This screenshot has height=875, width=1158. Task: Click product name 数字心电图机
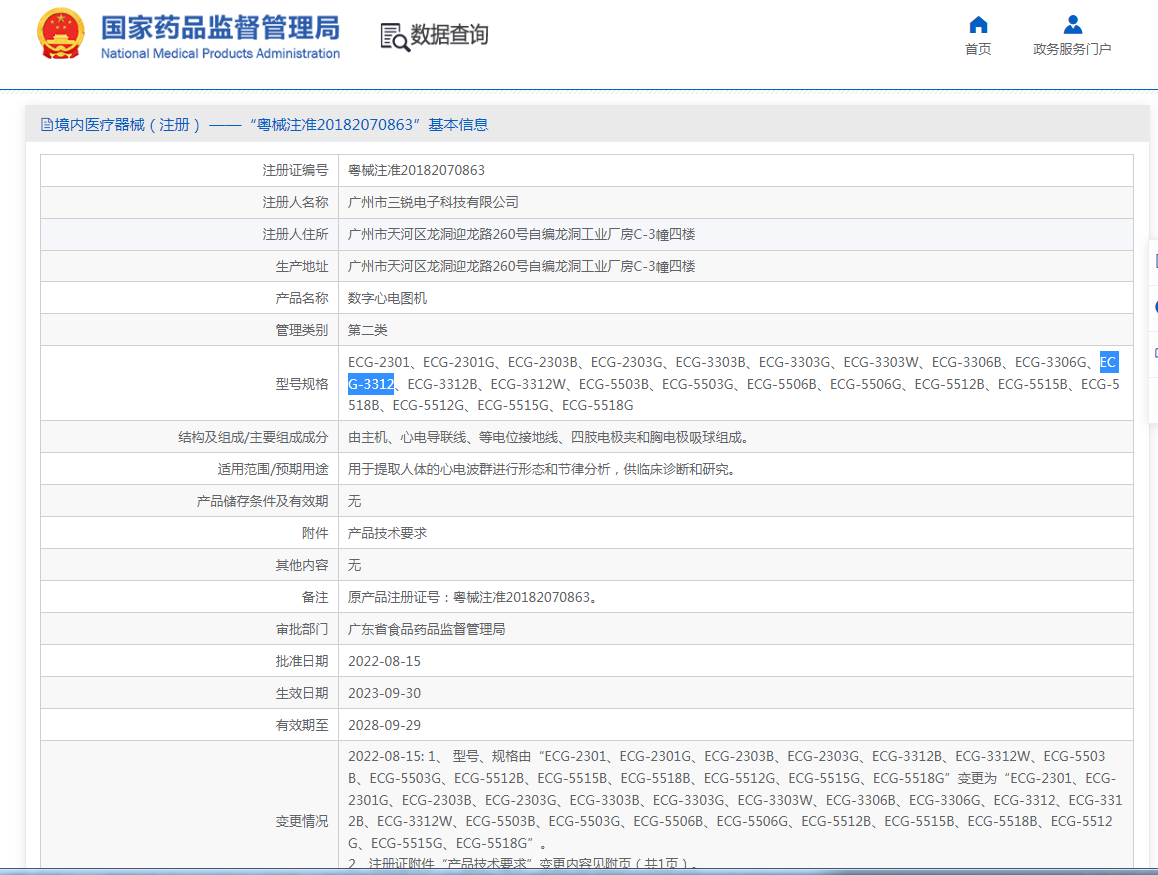(388, 298)
